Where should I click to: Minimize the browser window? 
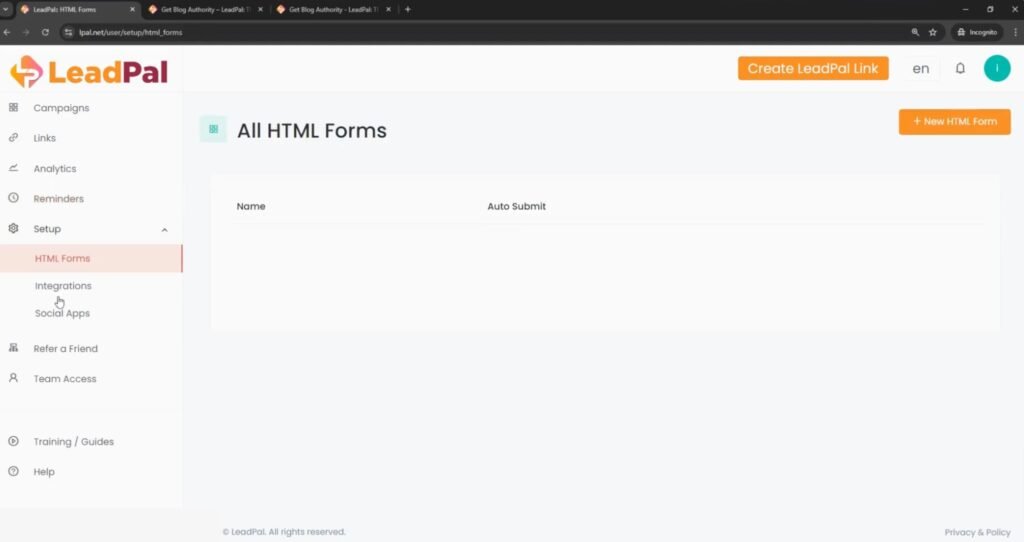[x=965, y=9]
